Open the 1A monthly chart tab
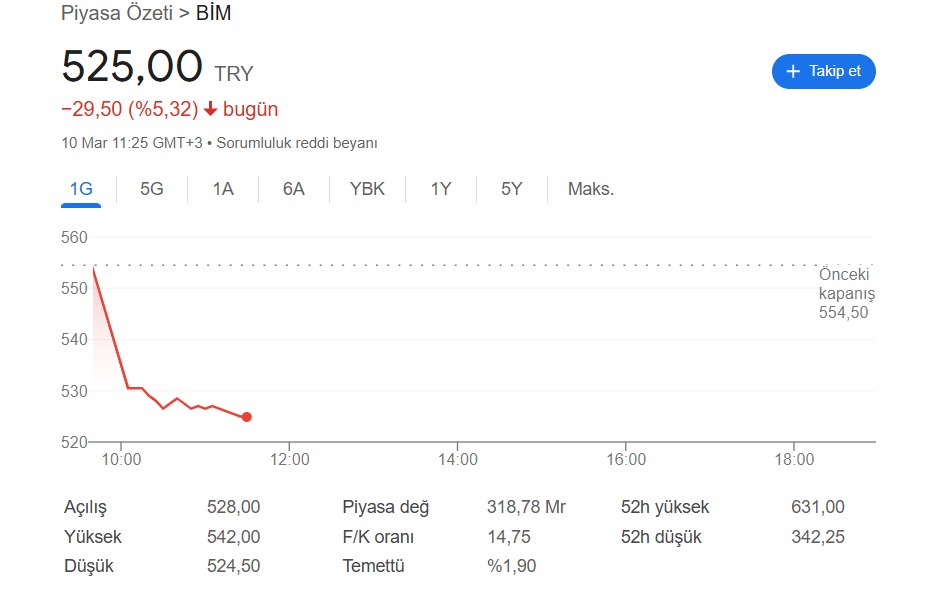The height and width of the screenshot is (592, 931). click(223, 189)
